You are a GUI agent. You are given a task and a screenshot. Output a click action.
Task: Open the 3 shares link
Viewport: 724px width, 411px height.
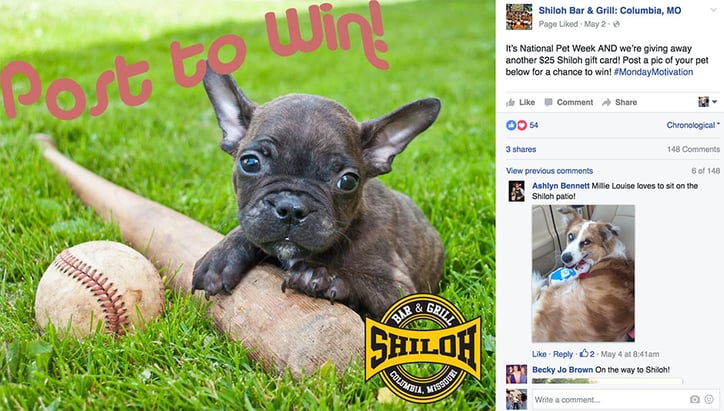tap(521, 149)
